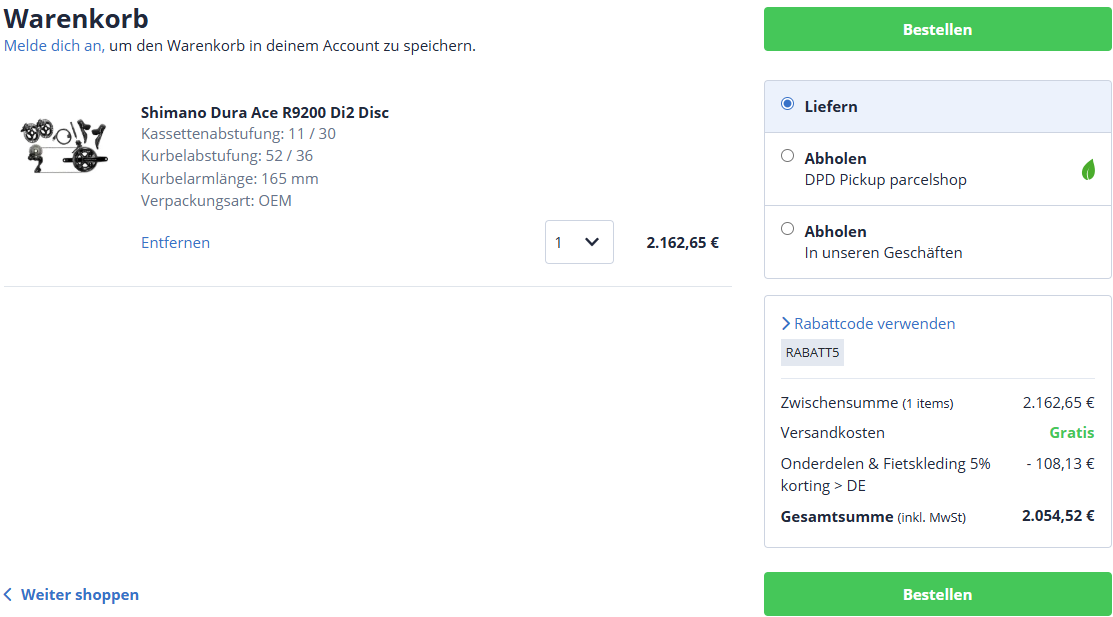1113x617 pixels.
Task: Choose Abholen at DPD Pickup parcelshop
Action: click(788, 156)
